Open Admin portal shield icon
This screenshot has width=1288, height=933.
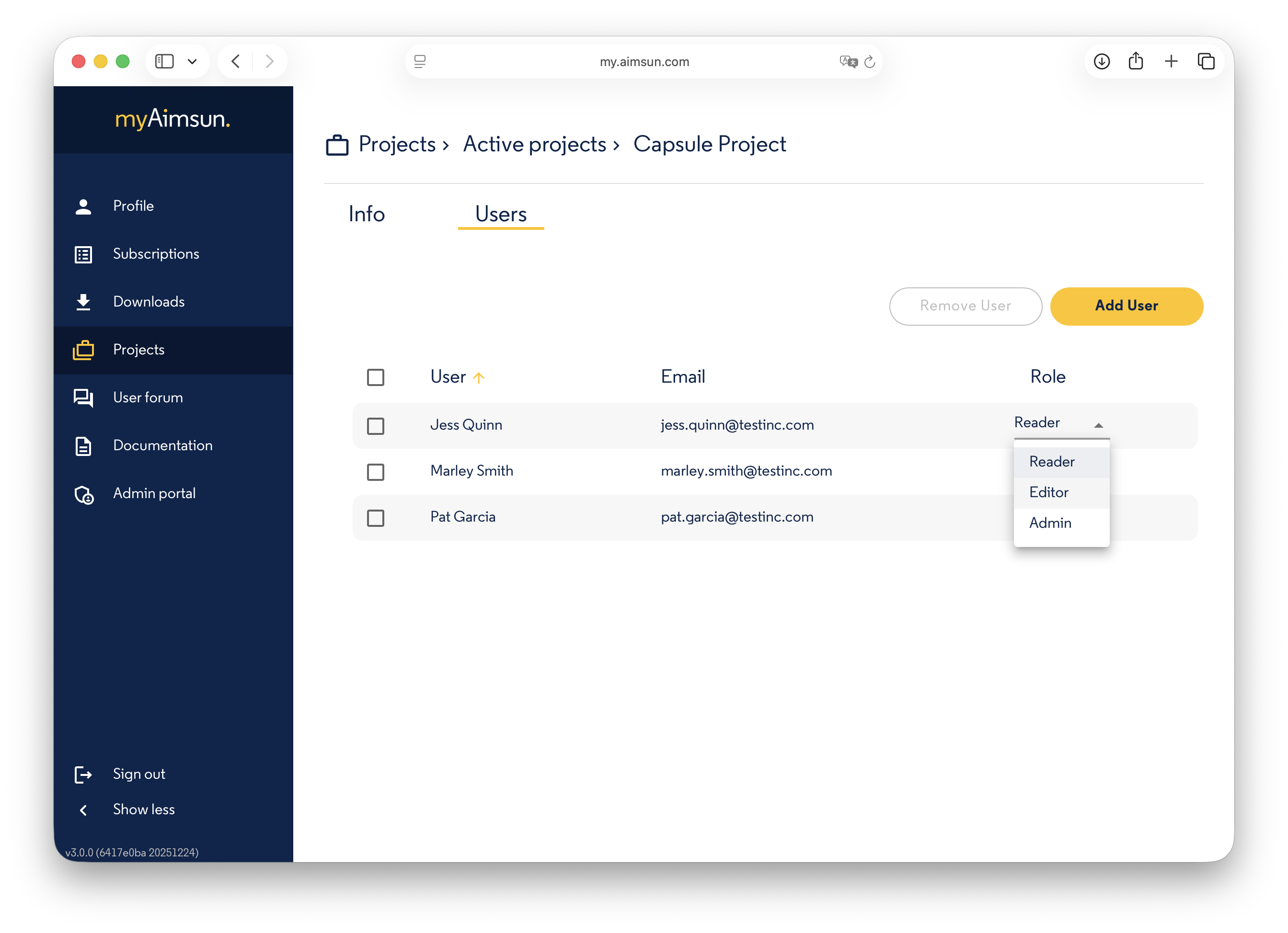[84, 494]
